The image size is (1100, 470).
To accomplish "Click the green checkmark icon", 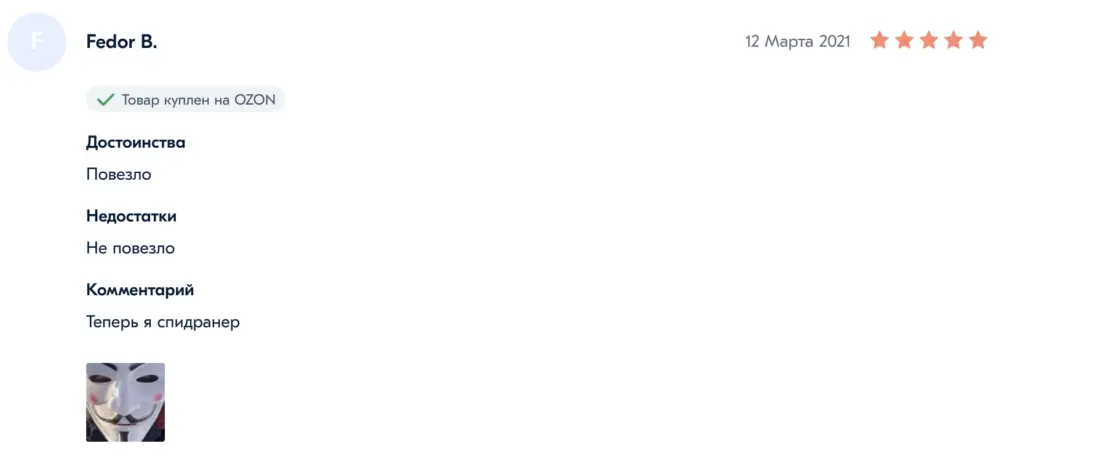I will pyautogui.click(x=105, y=100).
